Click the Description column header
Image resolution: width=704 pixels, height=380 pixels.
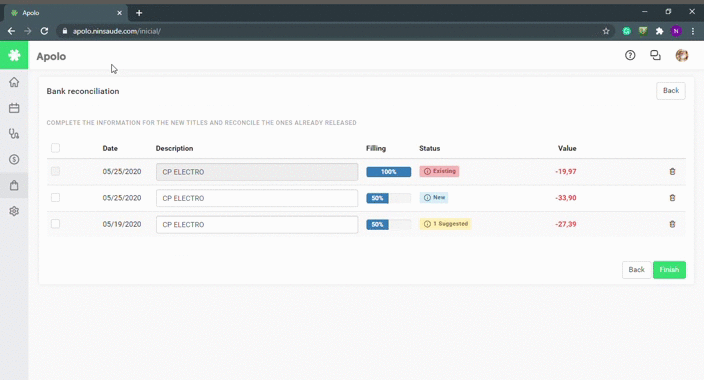[x=174, y=148]
